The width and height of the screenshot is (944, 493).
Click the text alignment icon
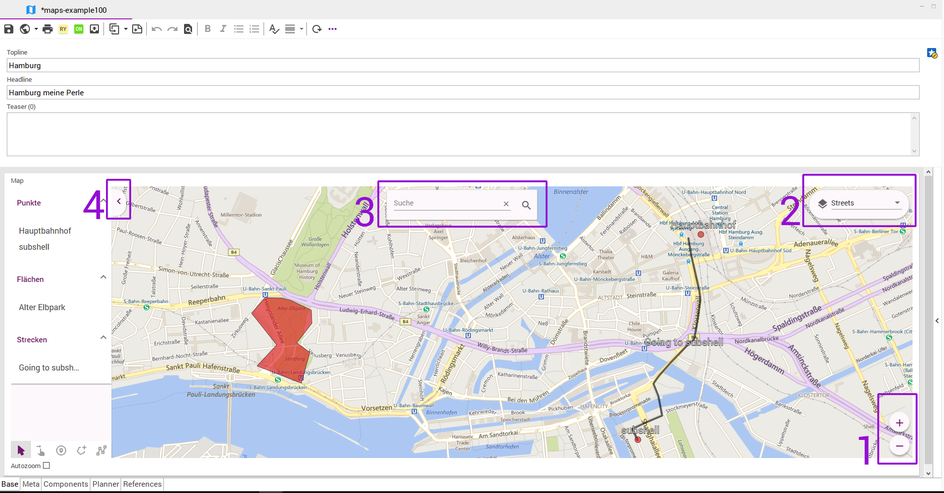coord(290,29)
